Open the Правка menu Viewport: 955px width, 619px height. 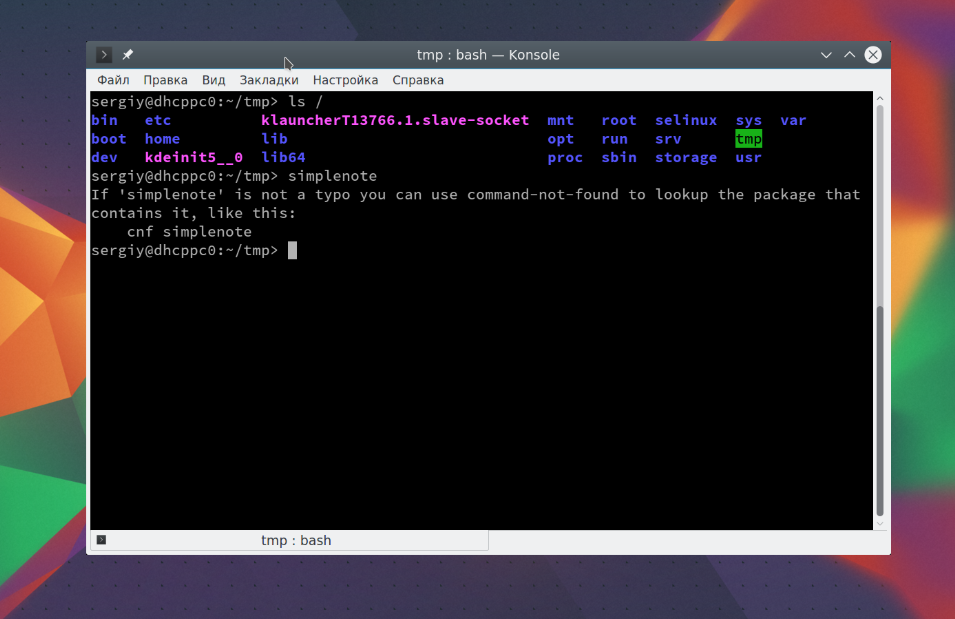coord(165,80)
